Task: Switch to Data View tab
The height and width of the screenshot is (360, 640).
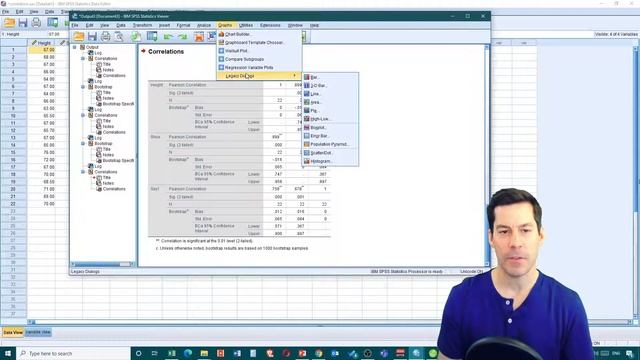Action: tap(13, 333)
